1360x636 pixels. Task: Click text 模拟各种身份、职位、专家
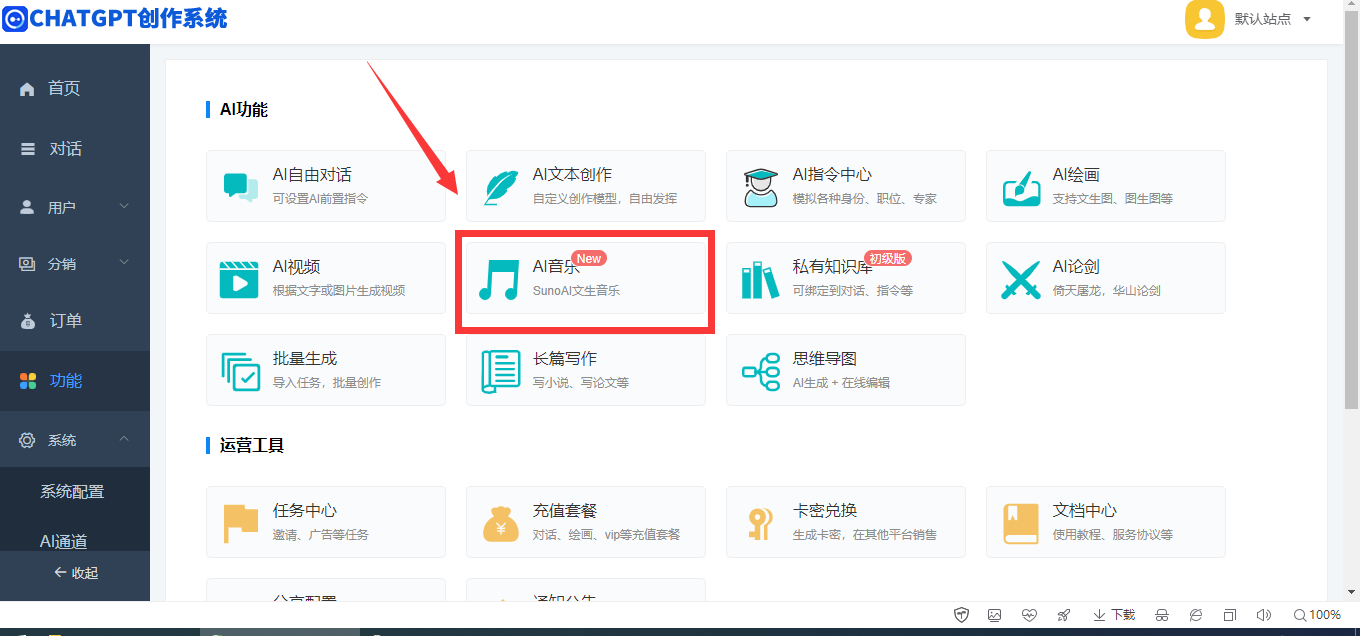(865, 199)
